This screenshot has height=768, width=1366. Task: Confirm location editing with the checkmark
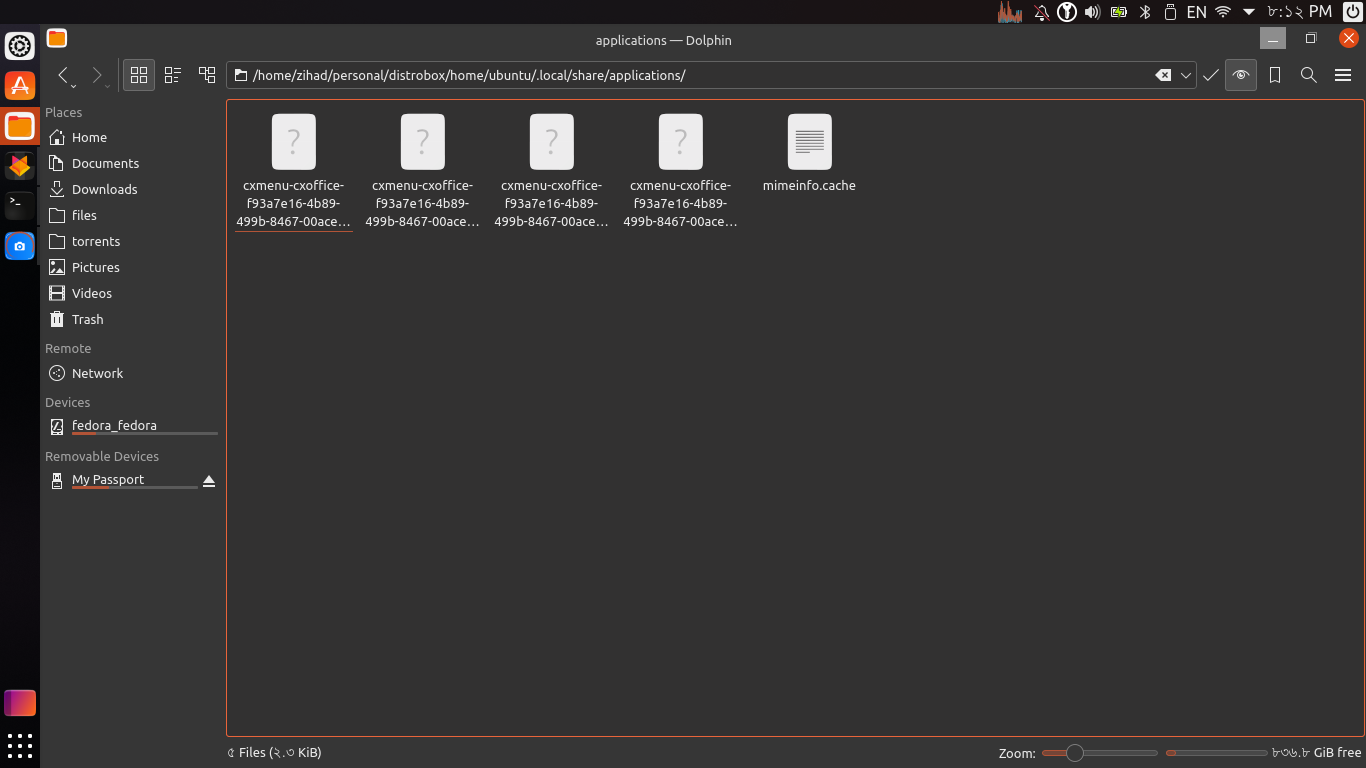1210,75
